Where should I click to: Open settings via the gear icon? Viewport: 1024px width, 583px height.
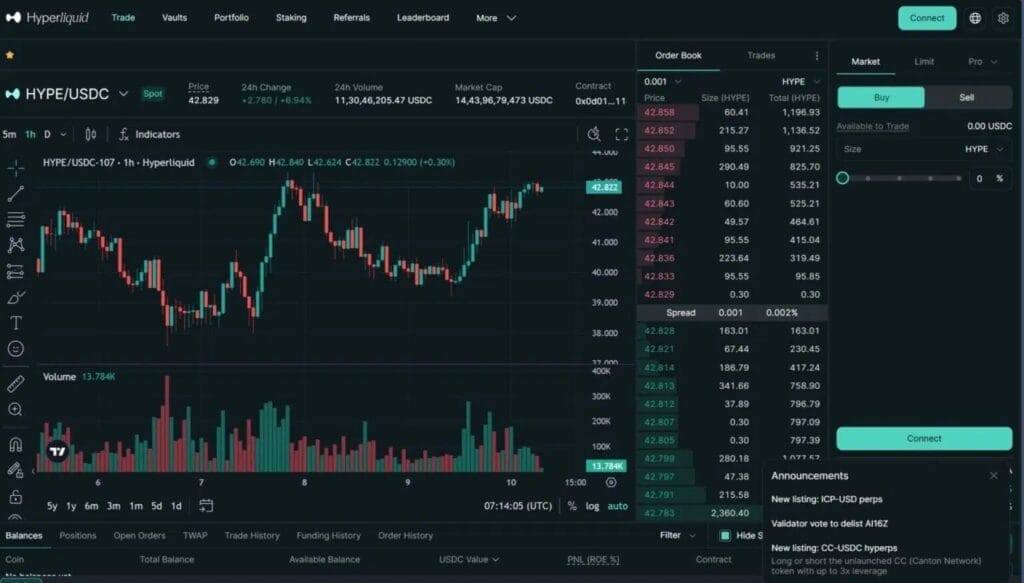(1003, 18)
